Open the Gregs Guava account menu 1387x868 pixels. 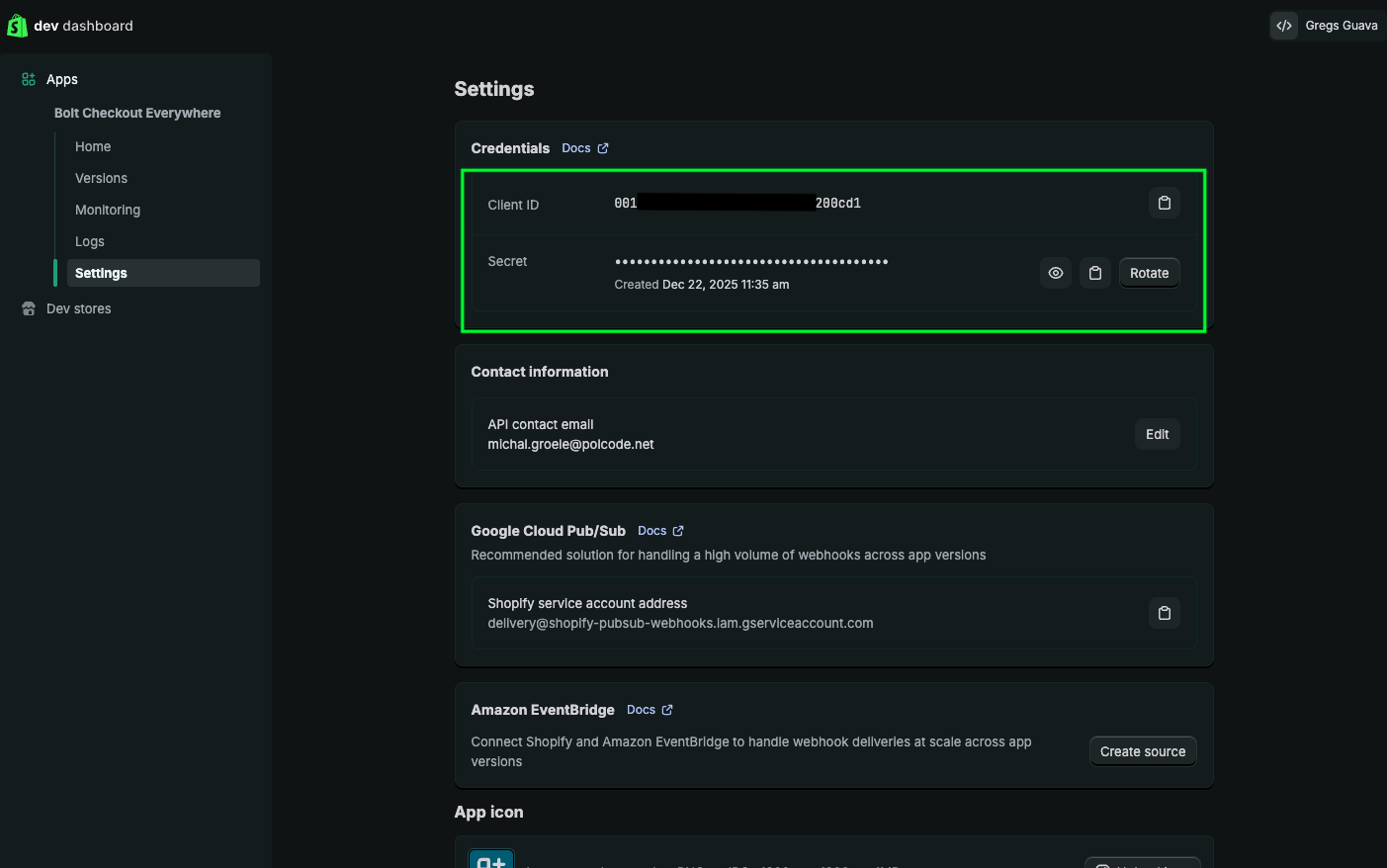[x=1341, y=26]
